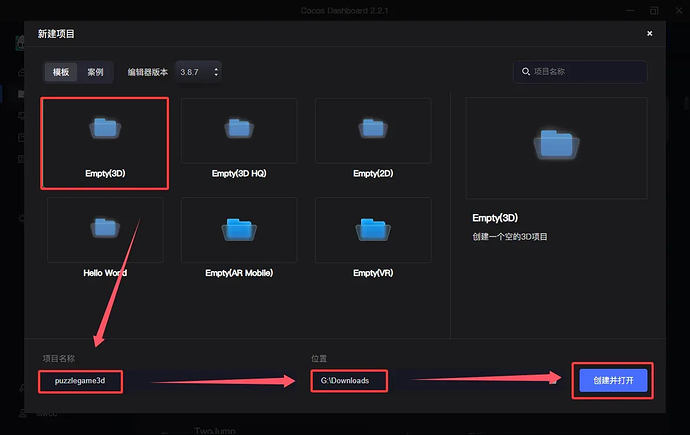Click the Empty(VR) folder icon
Image resolution: width=690 pixels, height=435 pixels.
click(373, 229)
